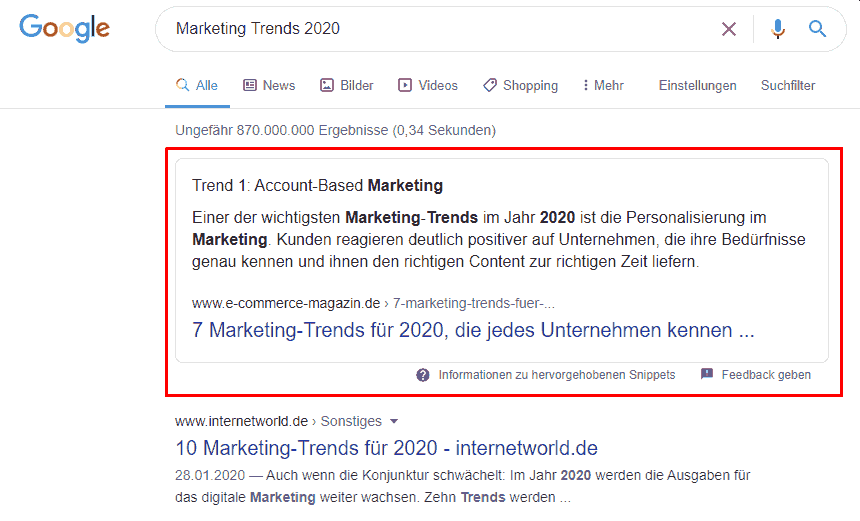The width and height of the screenshot is (860, 521).
Task: Click the date '28.01.2020' in the internetworld result
Action: tap(210, 475)
